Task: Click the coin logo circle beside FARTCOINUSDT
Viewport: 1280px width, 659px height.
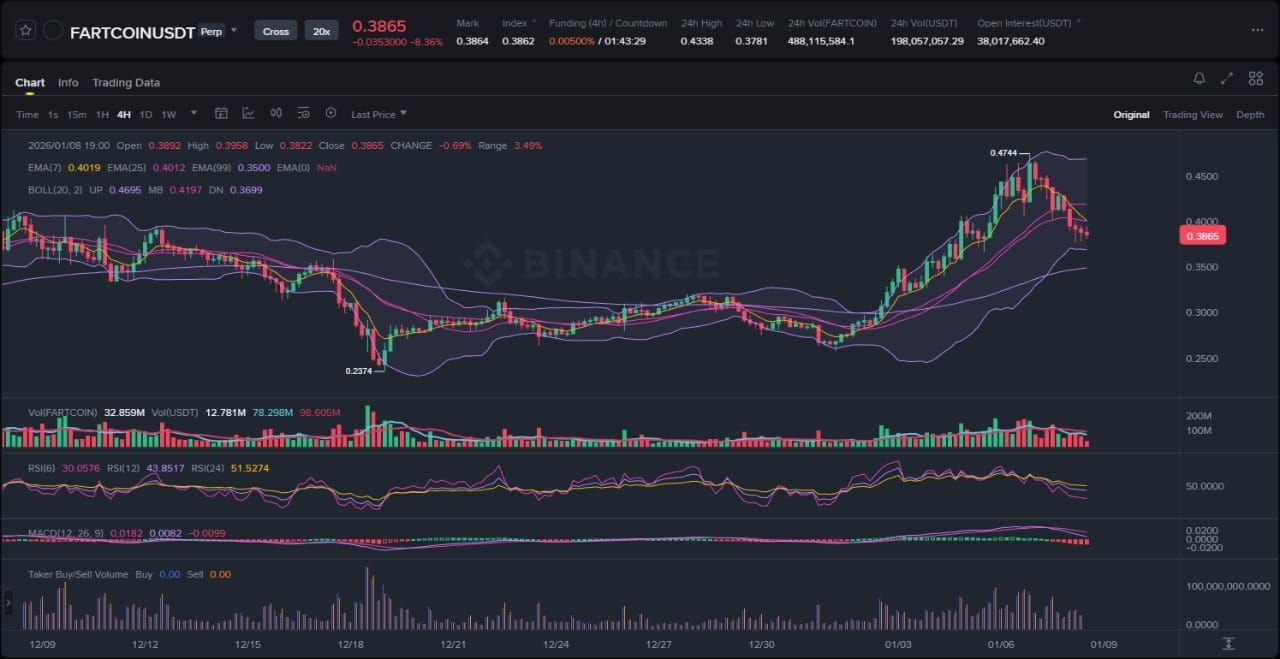Action: point(54,31)
